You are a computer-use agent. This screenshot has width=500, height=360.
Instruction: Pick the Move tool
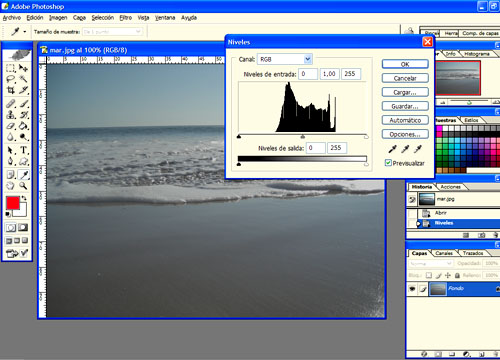pos(23,68)
